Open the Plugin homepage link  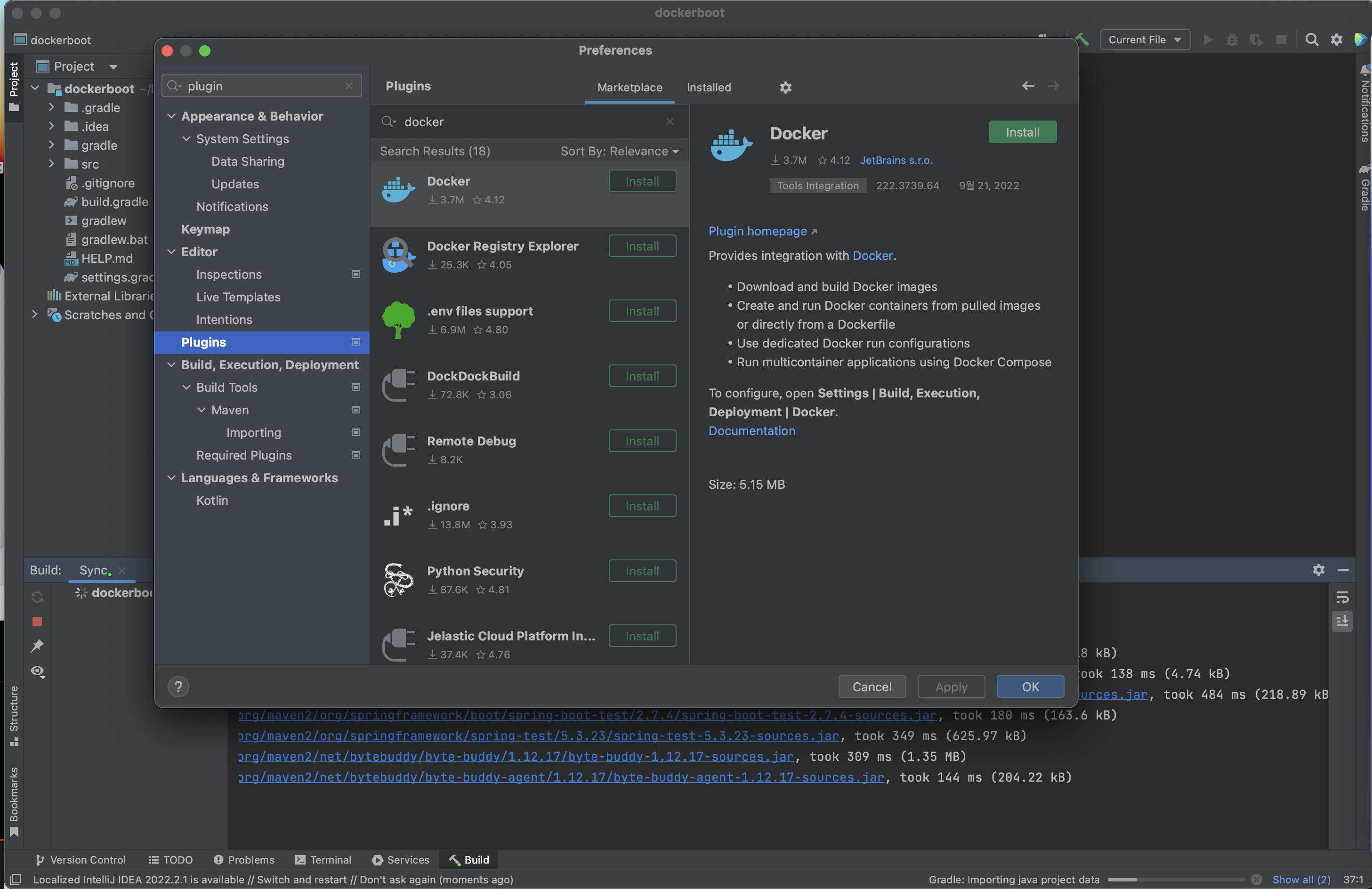(758, 231)
